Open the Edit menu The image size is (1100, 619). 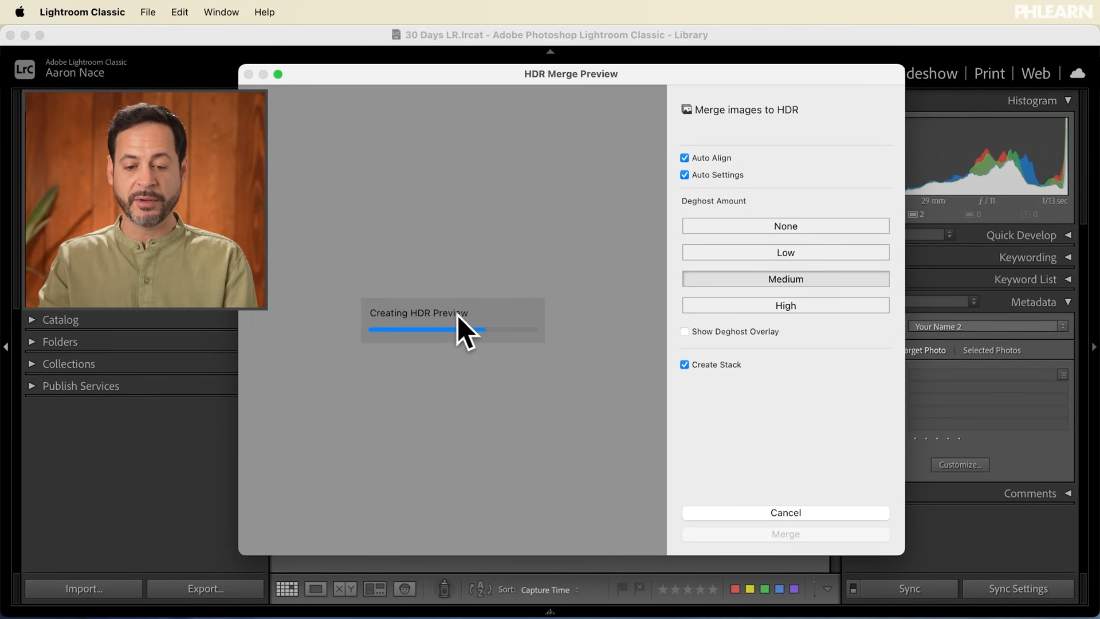pos(180,12)
